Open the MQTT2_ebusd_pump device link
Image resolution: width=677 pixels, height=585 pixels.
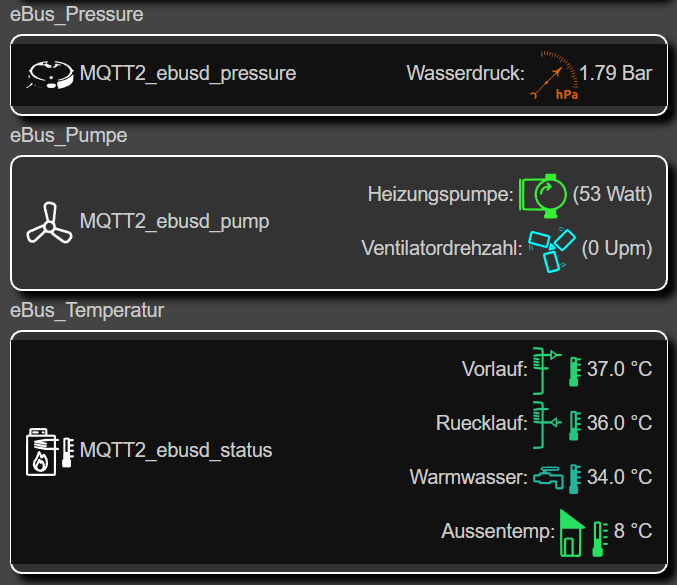pos(174,221)
